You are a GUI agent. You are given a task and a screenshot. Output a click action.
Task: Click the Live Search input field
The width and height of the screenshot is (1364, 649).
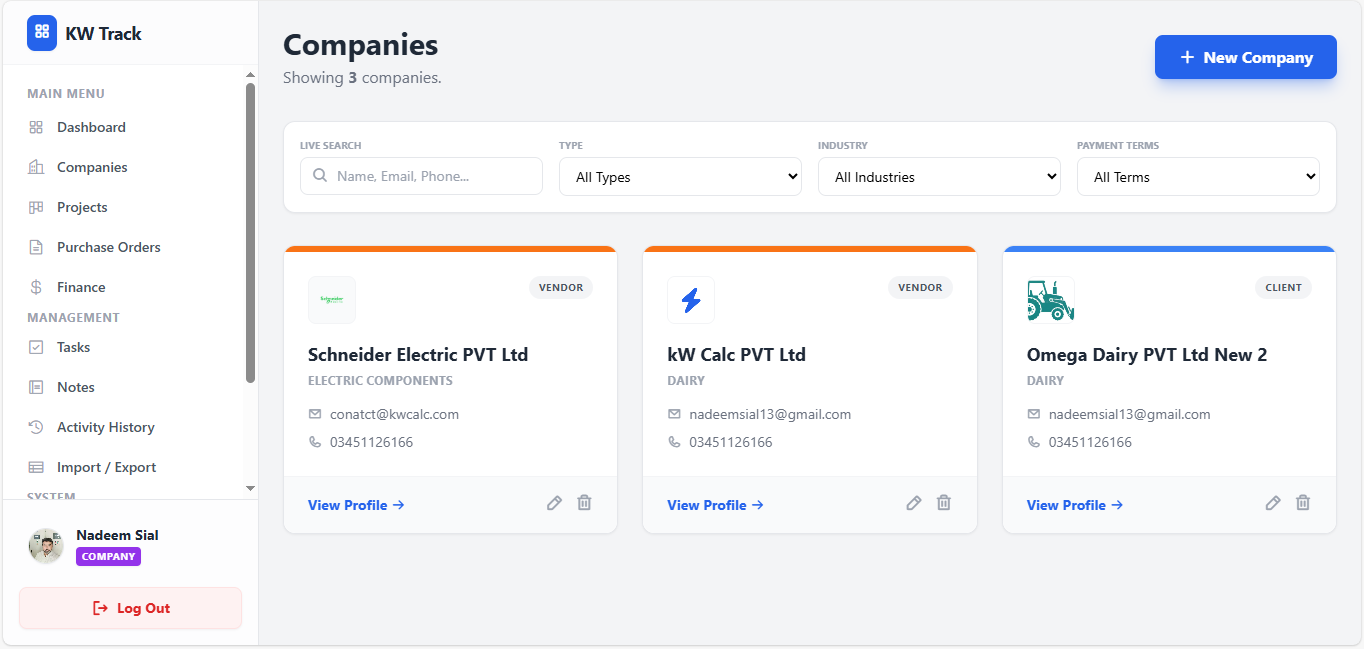tap(421, 176)
